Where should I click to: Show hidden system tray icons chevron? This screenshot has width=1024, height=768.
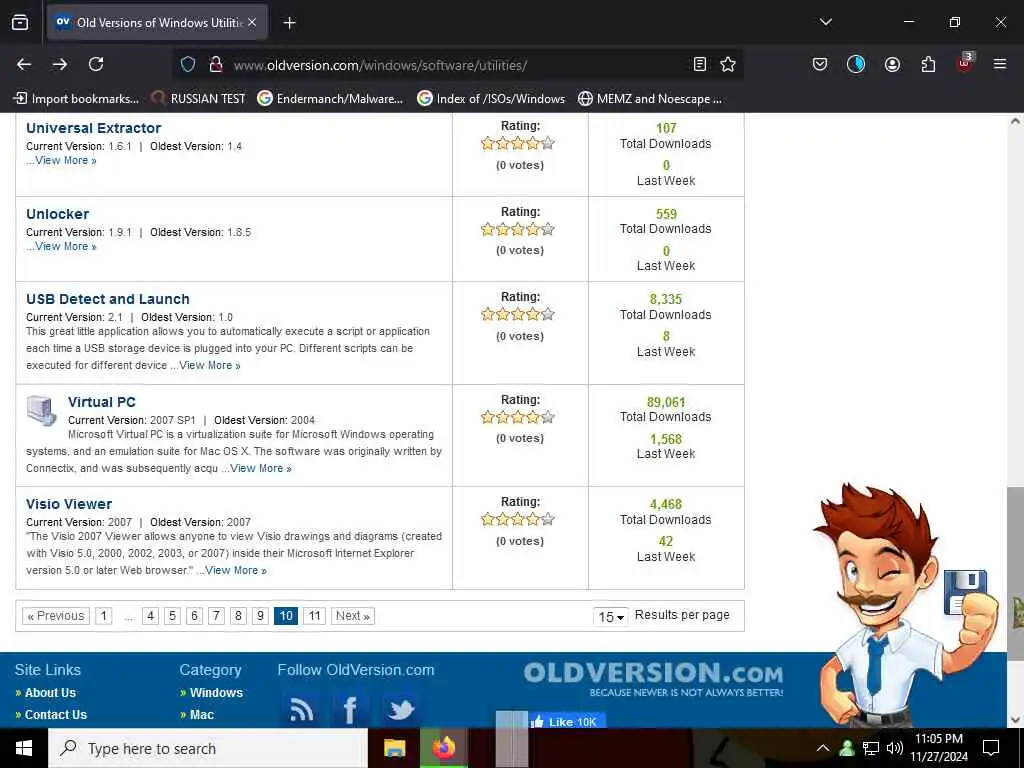(x=823, y=748)
